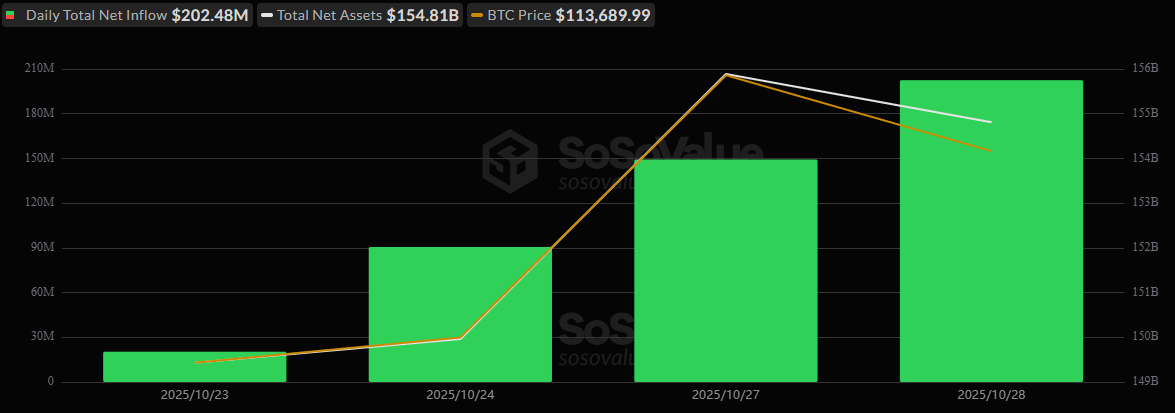The width and height of the screenshot is (1175, 413).
Task: Click the white Total Net Assets legend marker
Action: pos(267,16)
